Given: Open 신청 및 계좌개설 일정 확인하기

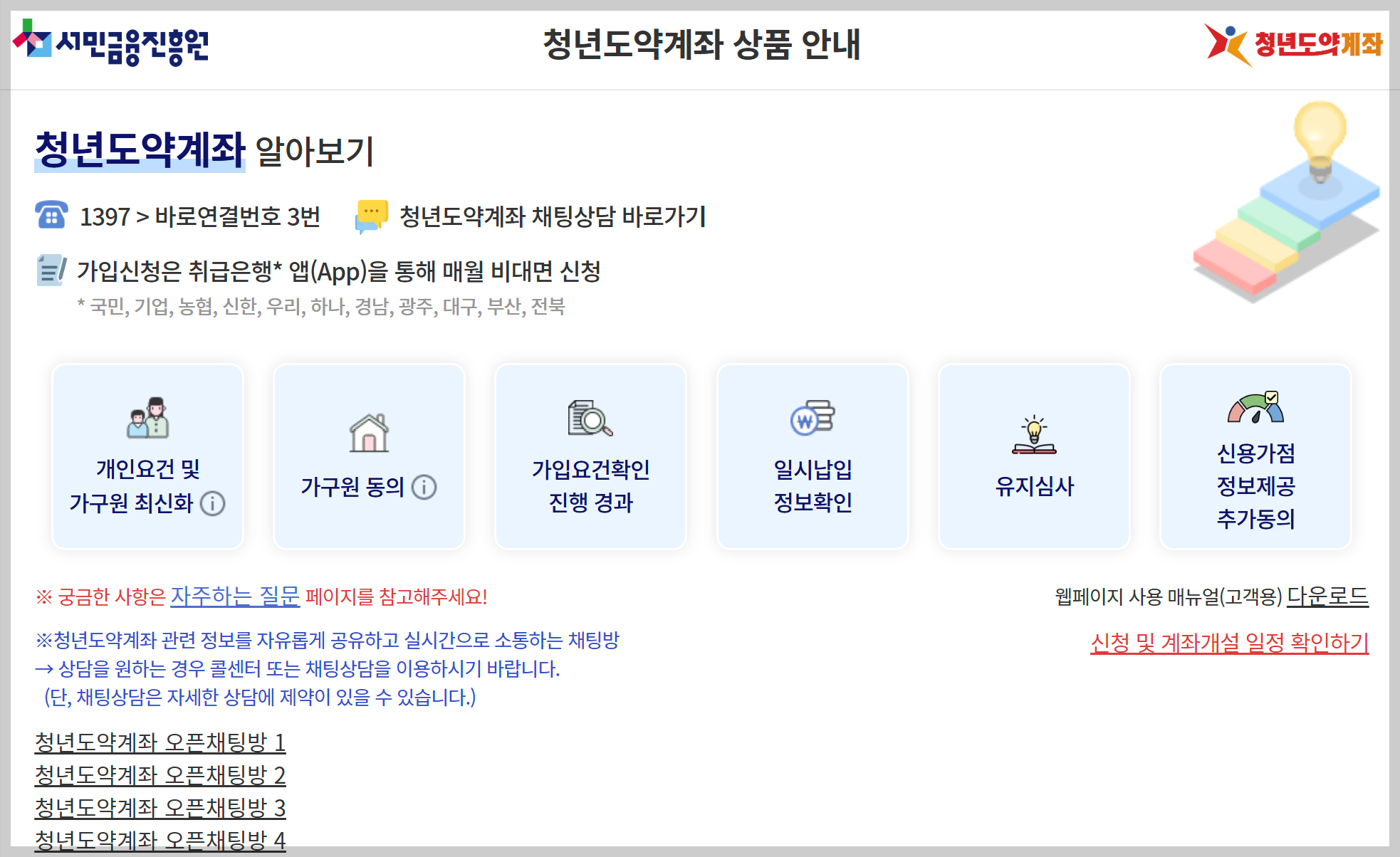Looking at the screenshot, I should 1228,645.
